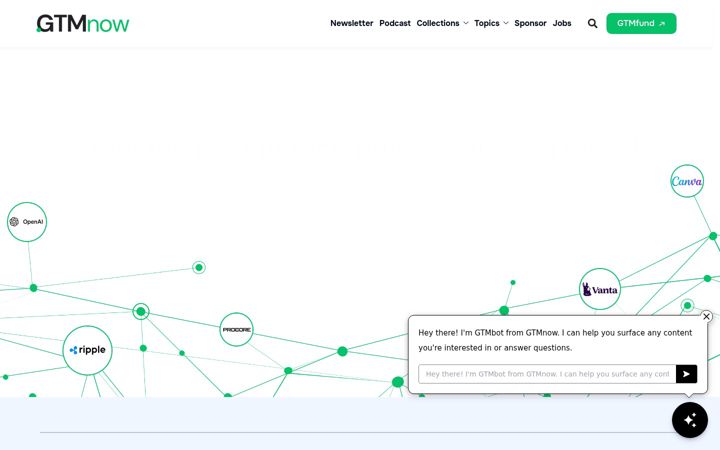The width and height of the screenshot is (720, 450).
Task: Open the Sponsor page
Action: (x=530, y=23)
